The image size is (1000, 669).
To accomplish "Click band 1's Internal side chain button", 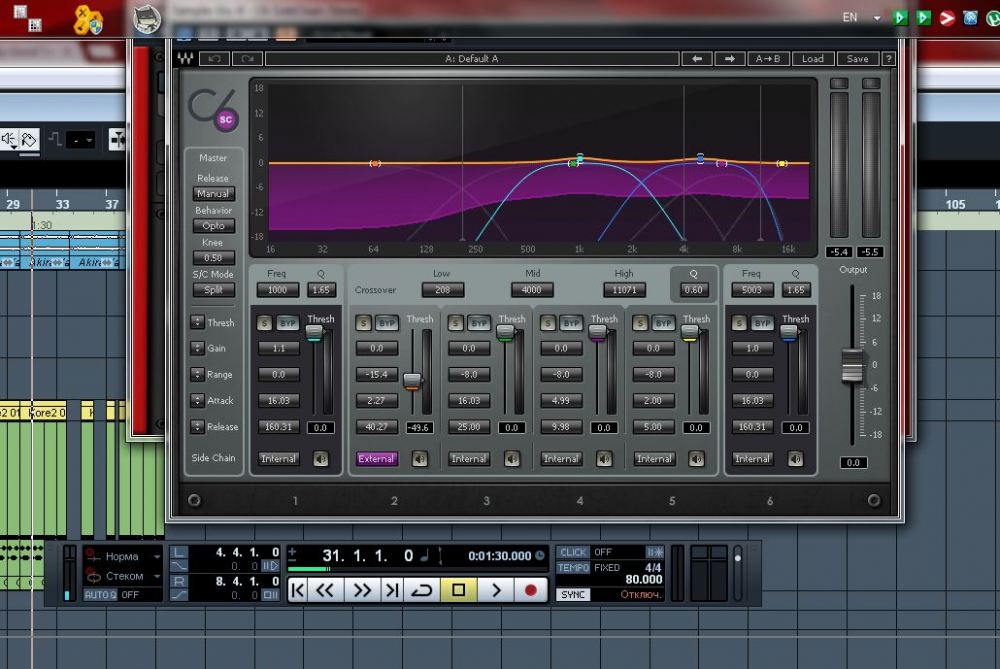I will click(x=278, y=459).
